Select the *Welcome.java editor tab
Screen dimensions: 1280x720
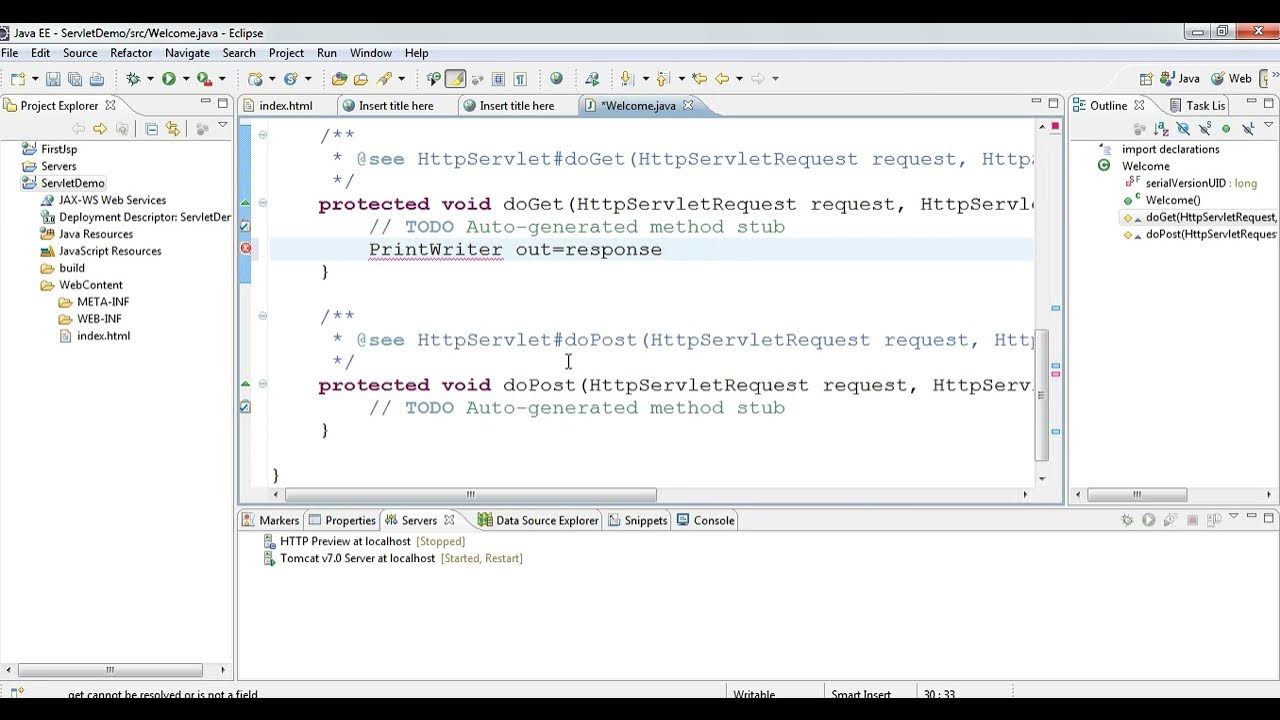click(638, 105)
